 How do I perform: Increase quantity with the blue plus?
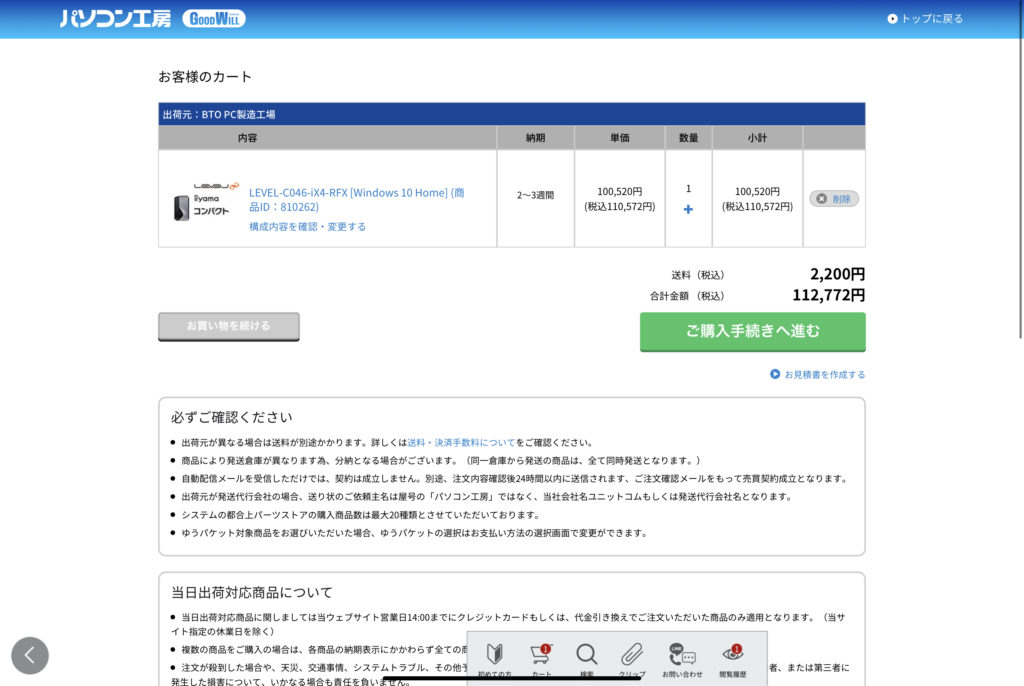pyautogui.click(x=688, y=210)
